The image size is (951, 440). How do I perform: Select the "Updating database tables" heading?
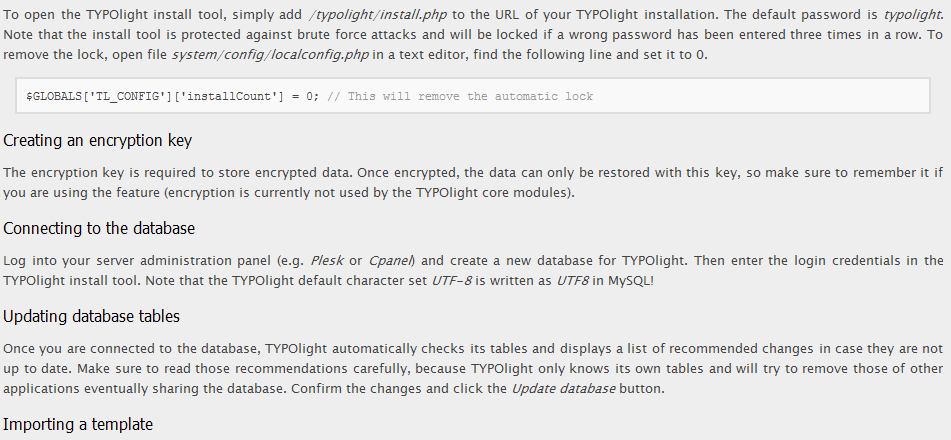point(91,317)
